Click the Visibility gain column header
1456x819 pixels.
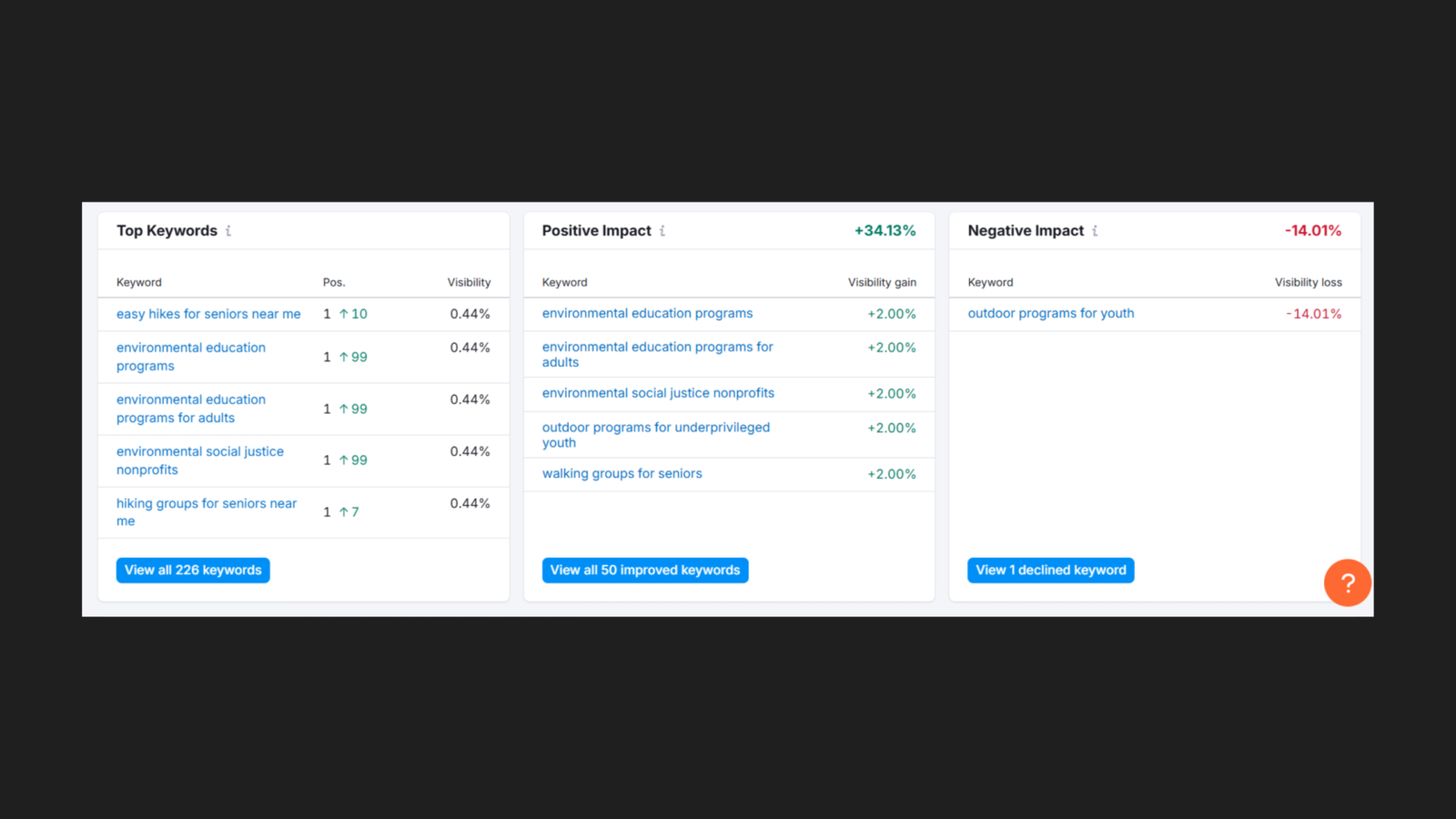tap(882, 283)
